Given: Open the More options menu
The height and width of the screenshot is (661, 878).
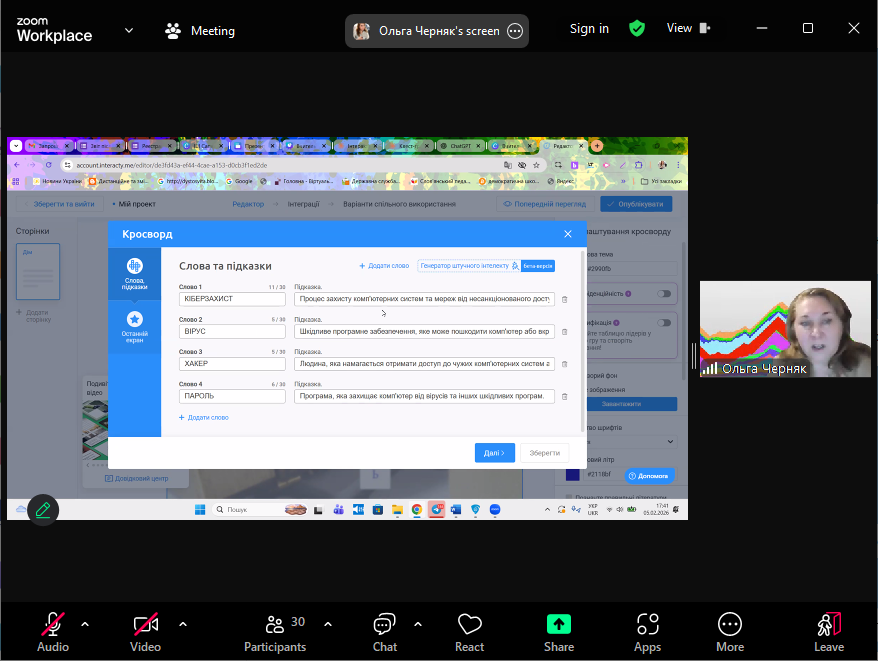Looking at the screenshot, I should coord(730,632).
